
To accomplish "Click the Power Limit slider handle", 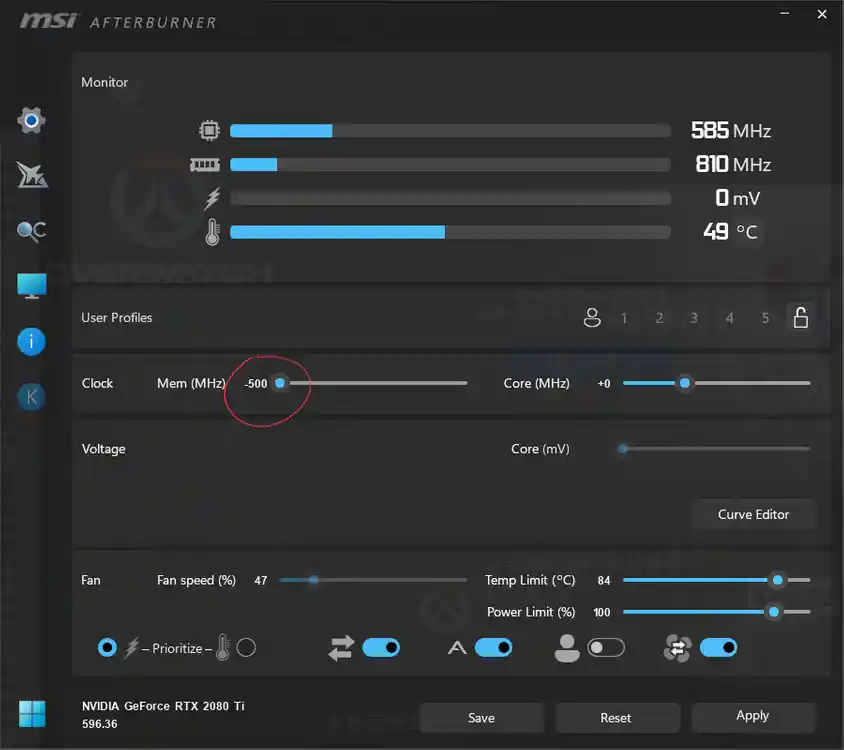I will (x=773, y=612).
